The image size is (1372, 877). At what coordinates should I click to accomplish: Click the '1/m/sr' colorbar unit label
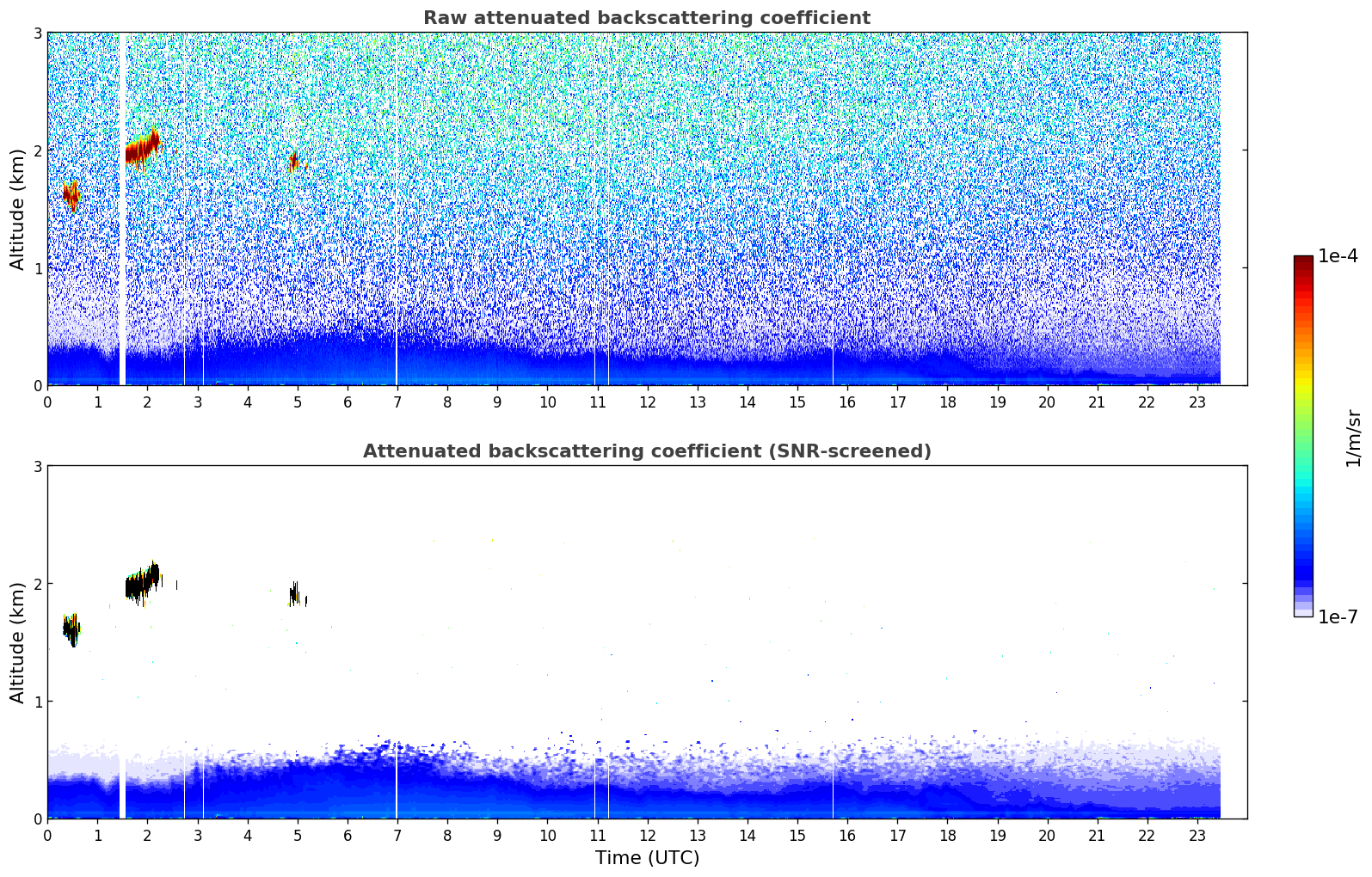point(1354,438)
